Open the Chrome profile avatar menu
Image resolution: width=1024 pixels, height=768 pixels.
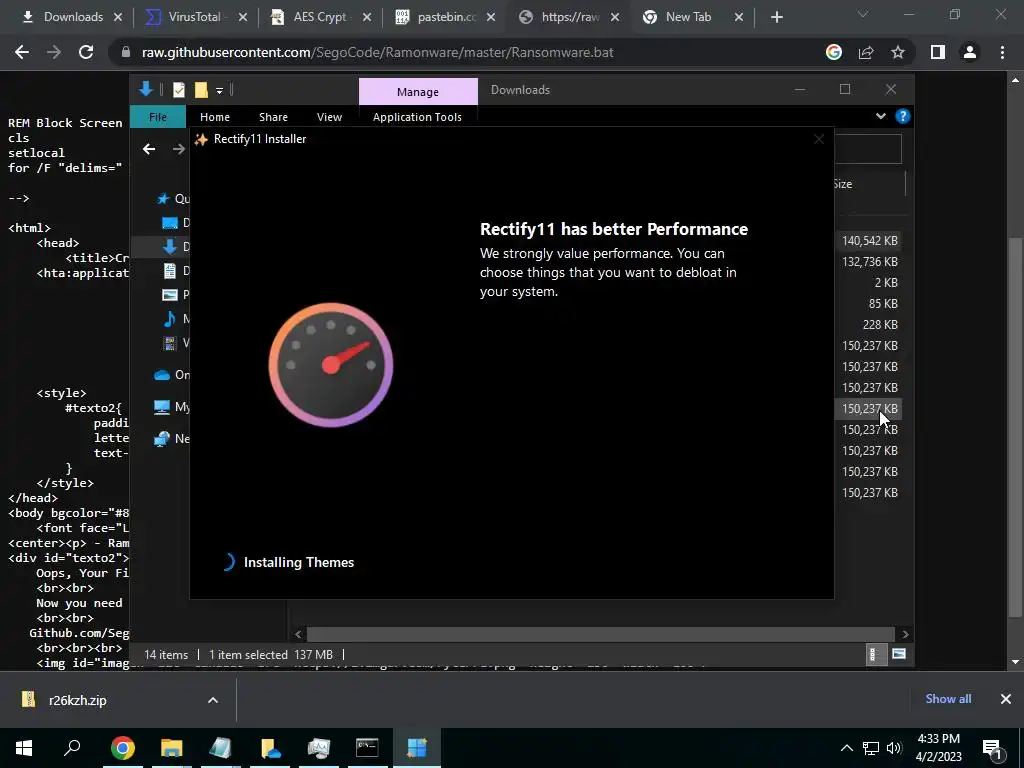[970, 52]
